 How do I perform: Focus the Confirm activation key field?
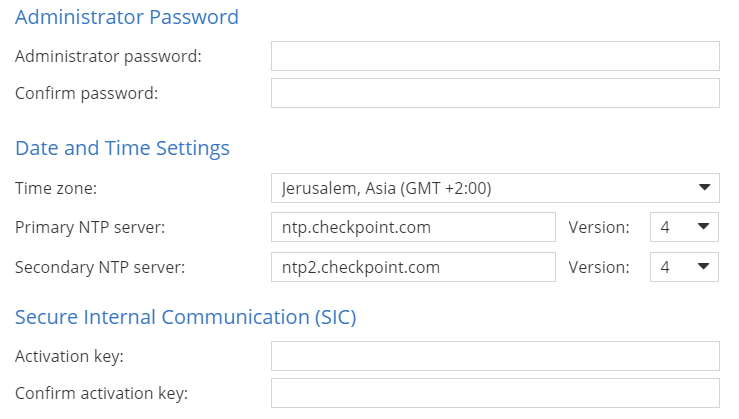[x=495, y=393]
